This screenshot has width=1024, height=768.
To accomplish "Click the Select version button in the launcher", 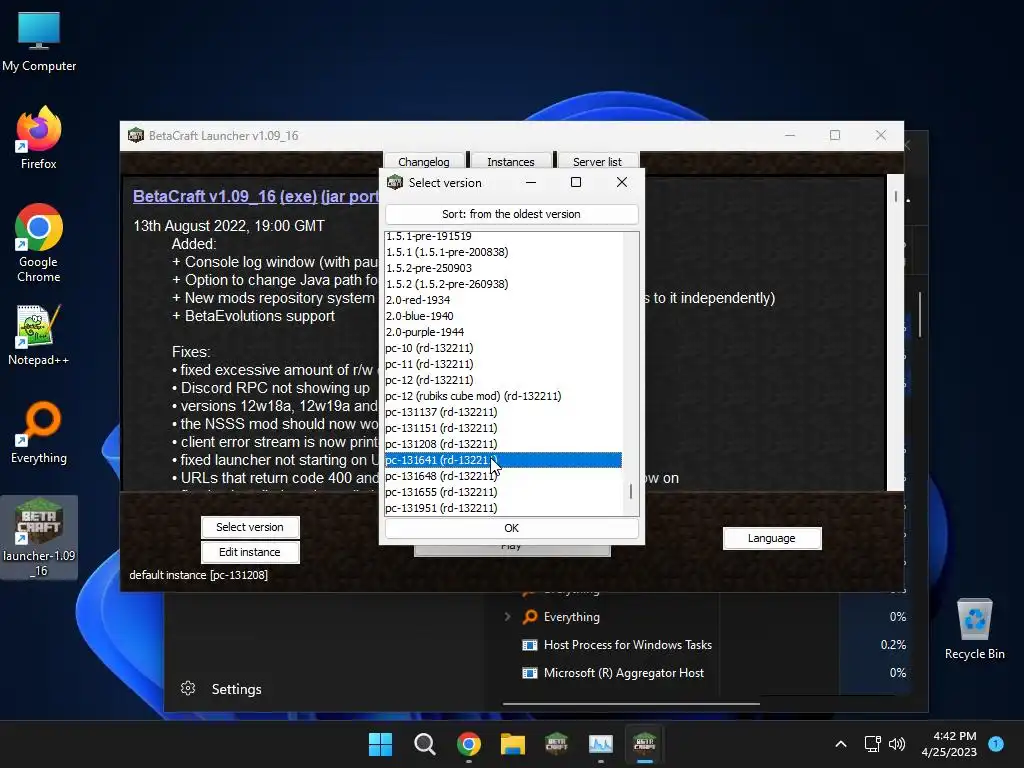I will click(249, 527).
